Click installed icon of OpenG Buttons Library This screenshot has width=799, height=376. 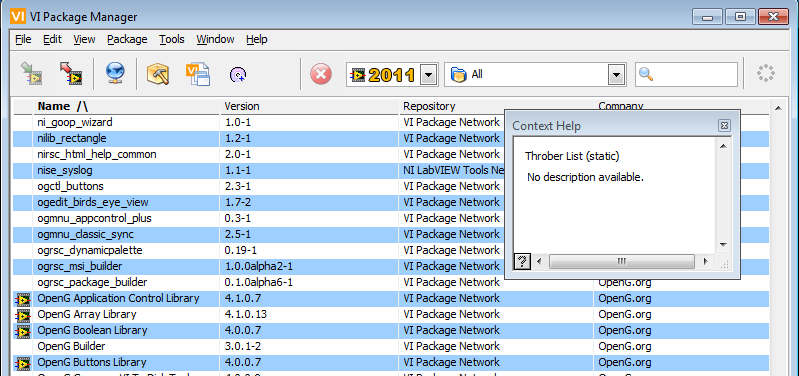[22, 363]
